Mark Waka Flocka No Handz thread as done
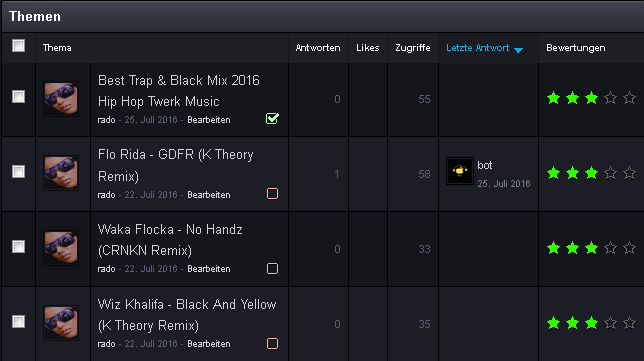The width and height of the screenshot is (644, 361). (x=272, y=269)
